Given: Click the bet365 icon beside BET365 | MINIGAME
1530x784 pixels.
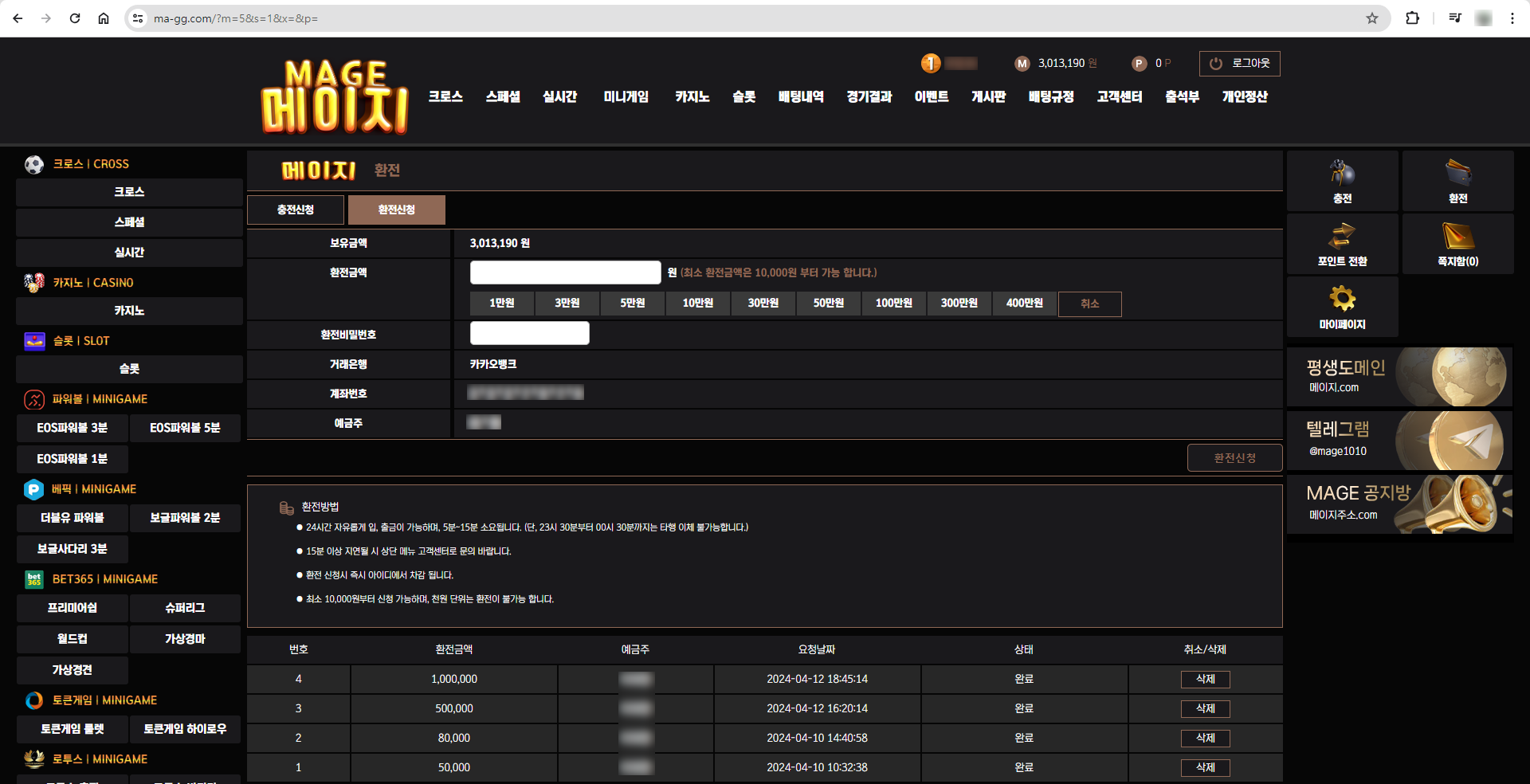Looking at the screenshot, I should (x=34, y=579).
